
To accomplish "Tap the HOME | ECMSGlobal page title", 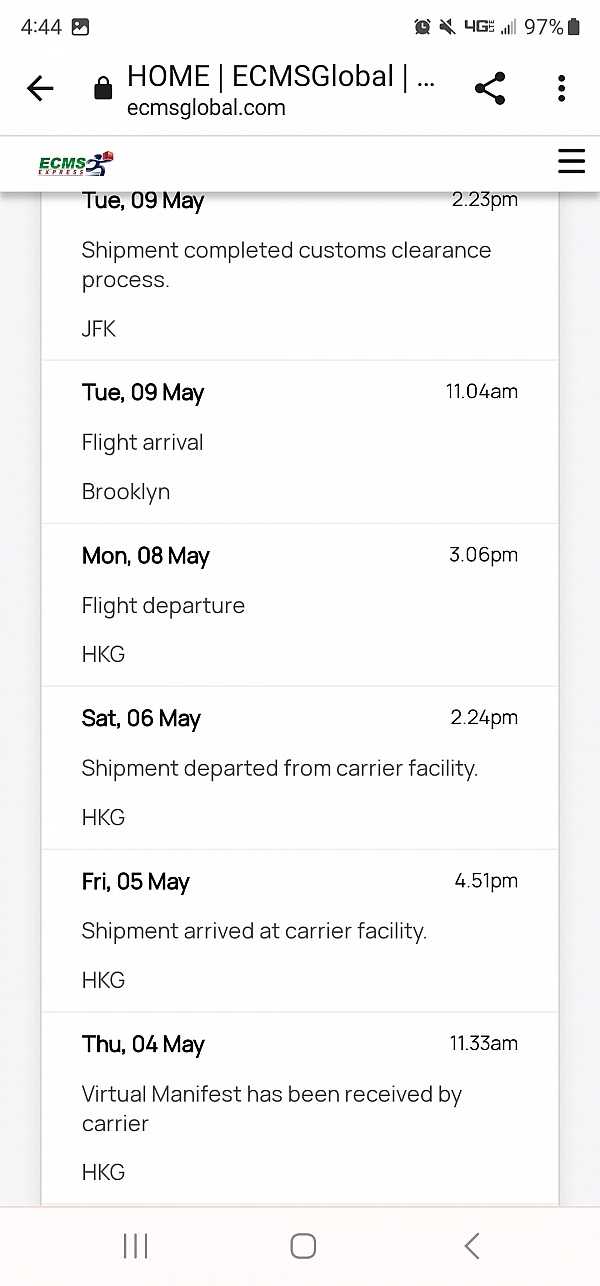I will point(280,77).
